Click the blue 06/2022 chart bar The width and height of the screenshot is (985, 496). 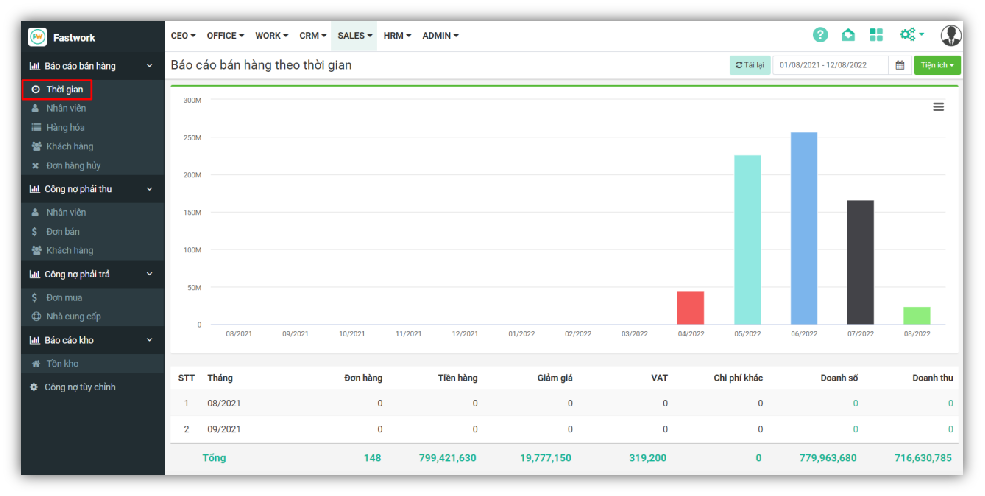pos(804,228)
